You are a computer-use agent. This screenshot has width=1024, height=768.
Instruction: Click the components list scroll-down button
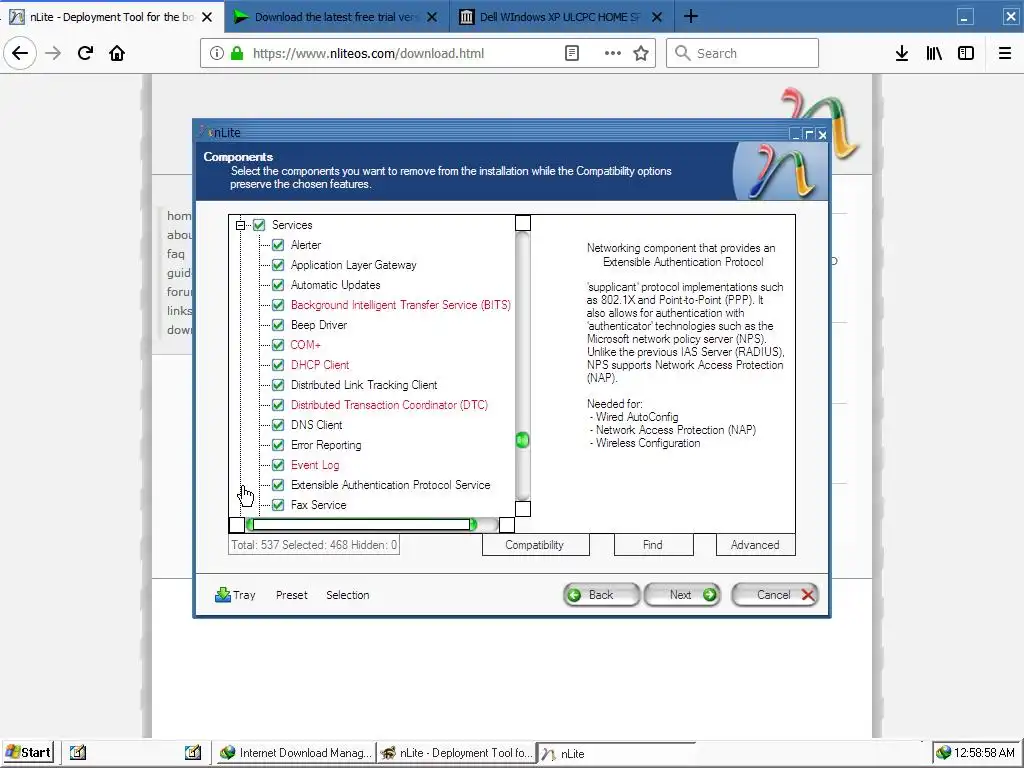tap(522, 509)
